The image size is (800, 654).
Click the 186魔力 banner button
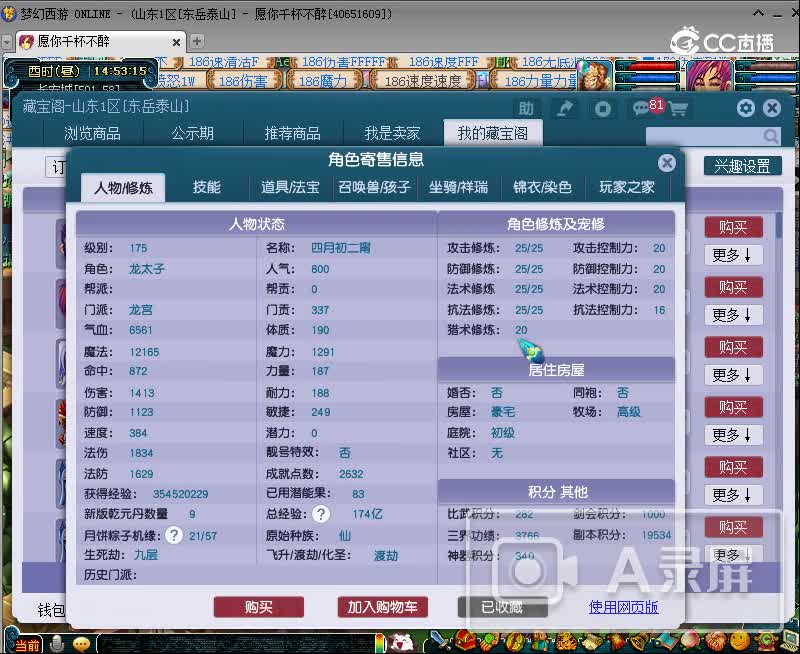point(323,81)
